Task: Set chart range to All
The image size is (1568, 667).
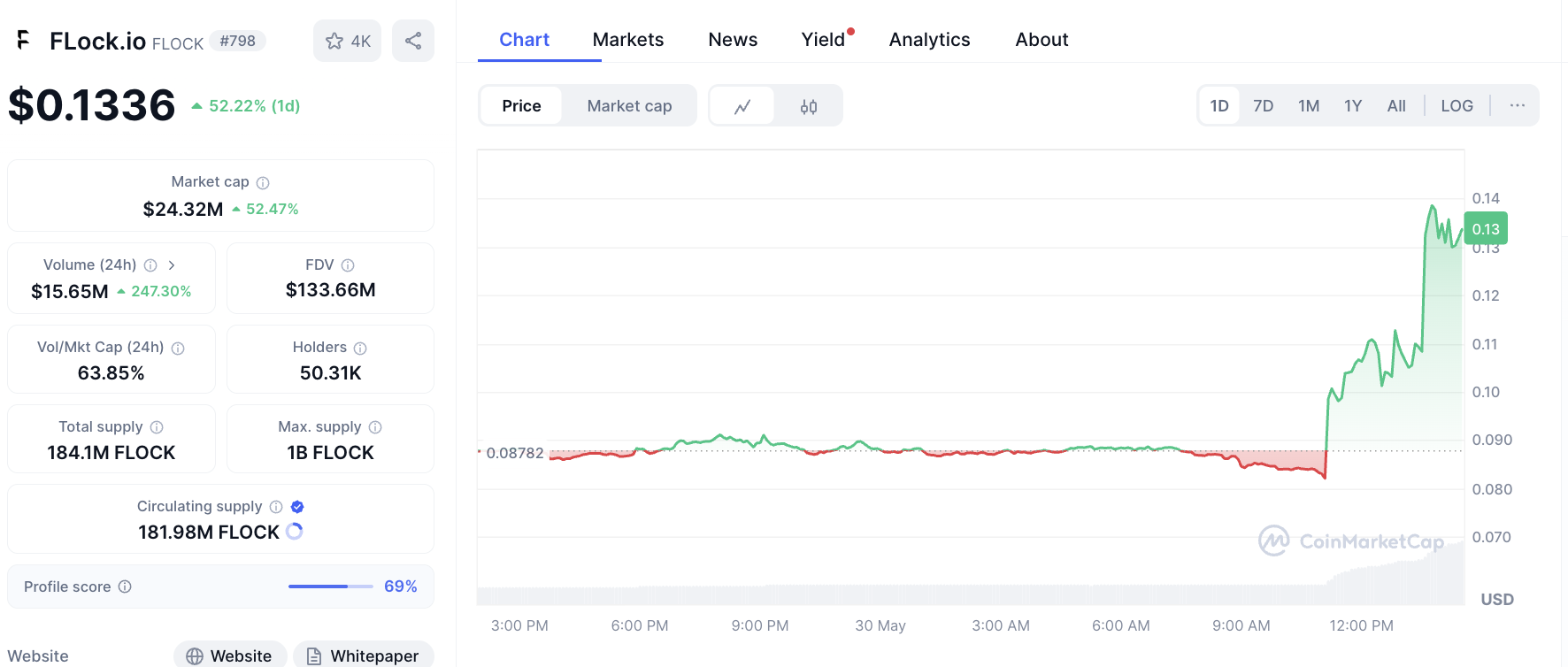Action: click(1396, 106)
